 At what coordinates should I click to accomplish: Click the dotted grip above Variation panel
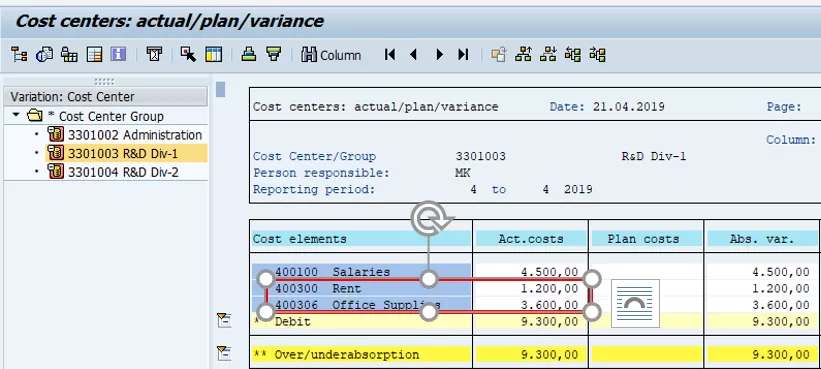(x=104, y=81)
